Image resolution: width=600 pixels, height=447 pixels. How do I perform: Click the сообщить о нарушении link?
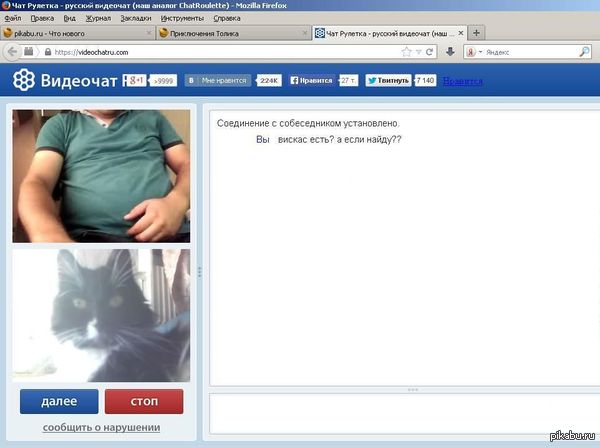(x=101, y=428)
